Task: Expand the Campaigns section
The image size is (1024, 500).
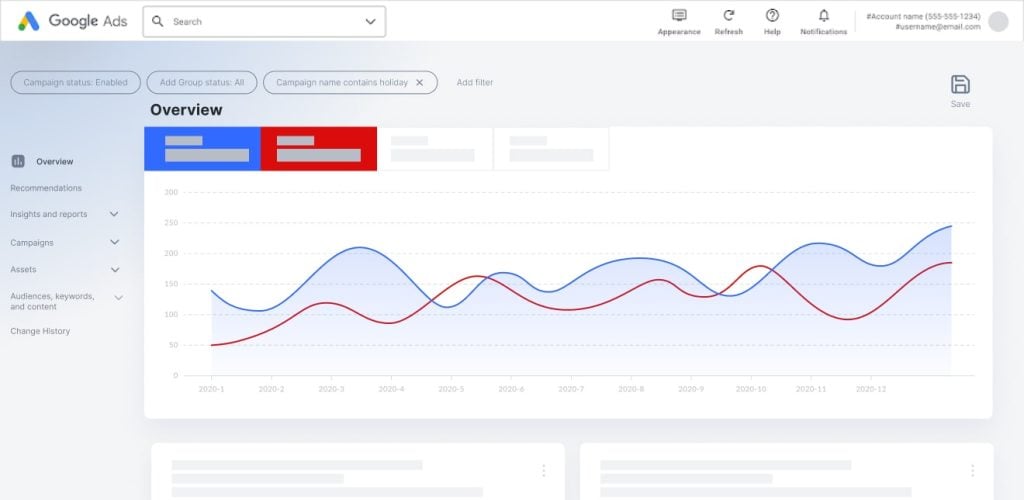Action: pyautogui.click(x=114, y=242)
